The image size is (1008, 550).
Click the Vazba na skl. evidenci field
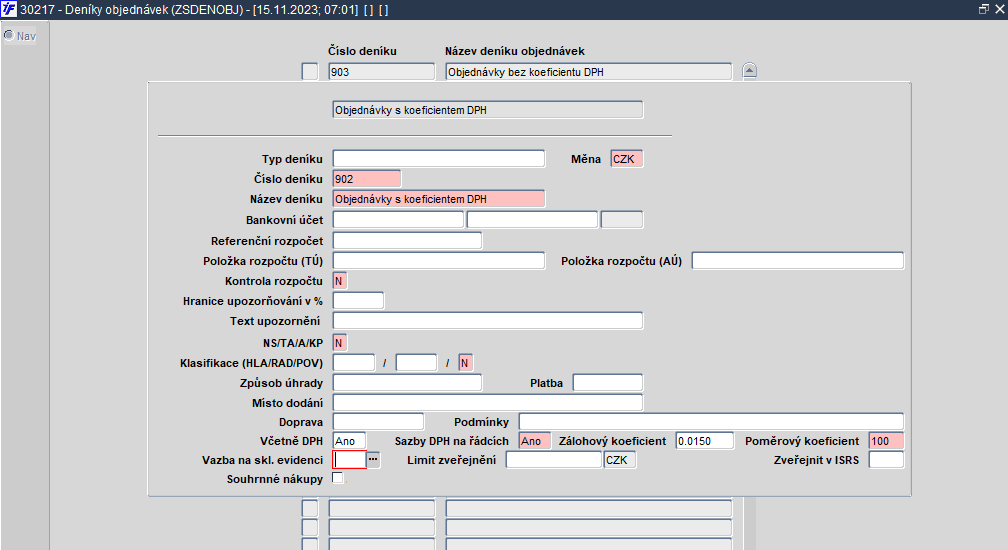[349, 459]
